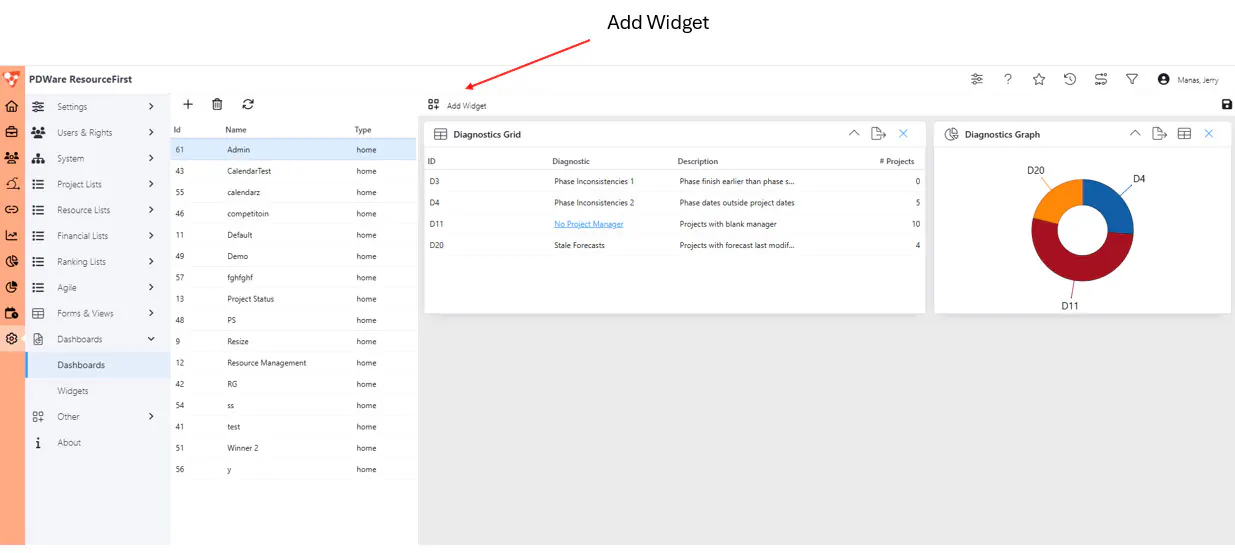Click the Manas, Jerry user name
Screen dimensions: 1235x553
[x=1197, y=79]
